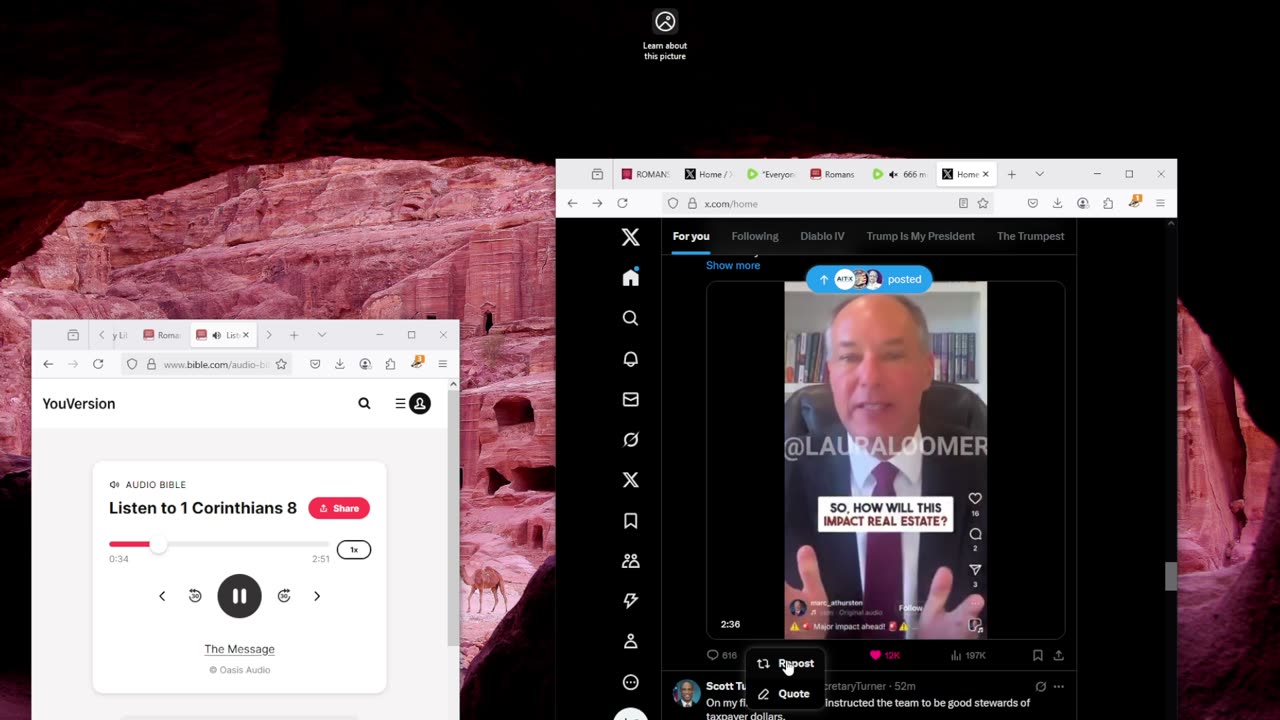This screenshot has width=1280, height=720.
Task: Click Scott Turner's profile avatar
Action: 686,693
